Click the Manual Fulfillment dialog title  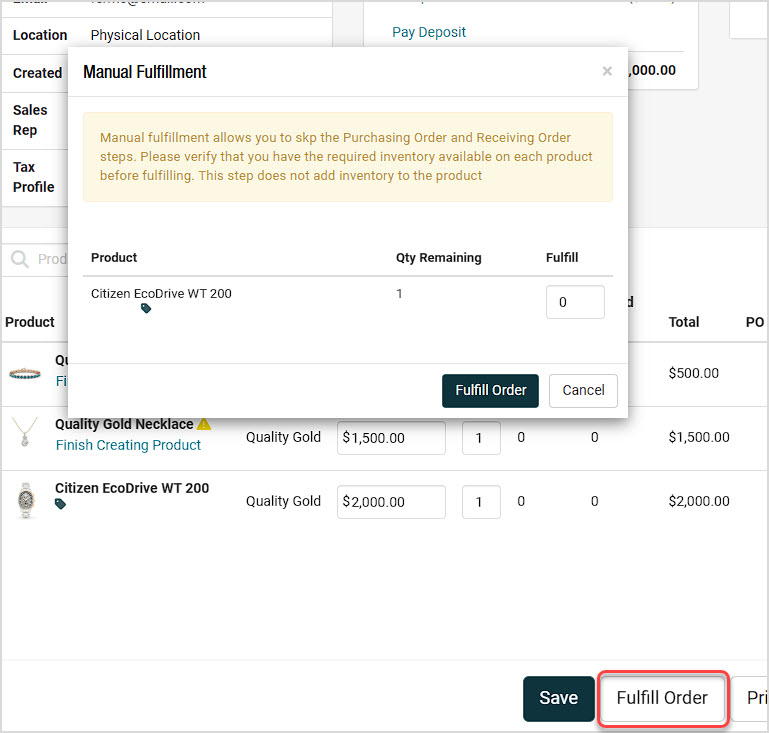(x=145, y=72)
